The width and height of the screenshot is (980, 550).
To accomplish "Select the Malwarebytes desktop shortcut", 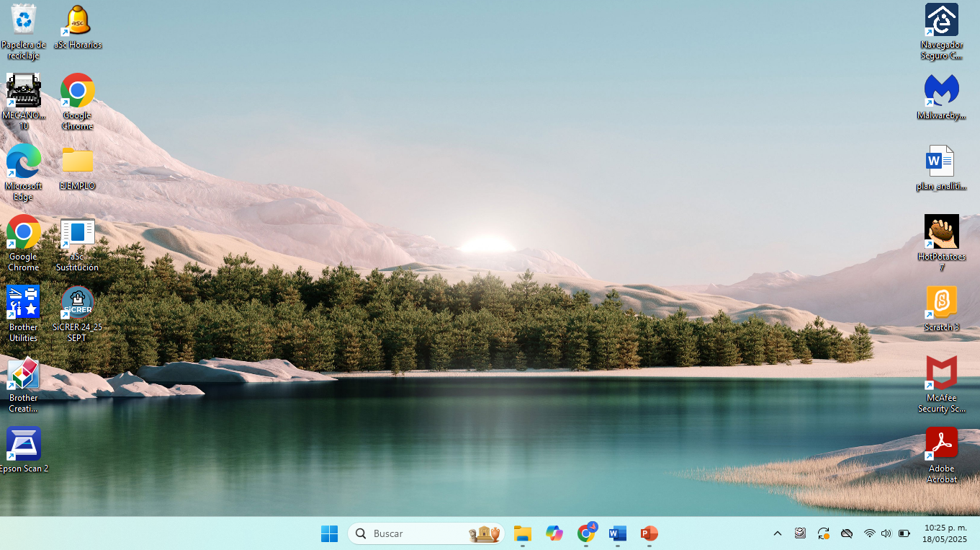I will (x=941, y=98).
